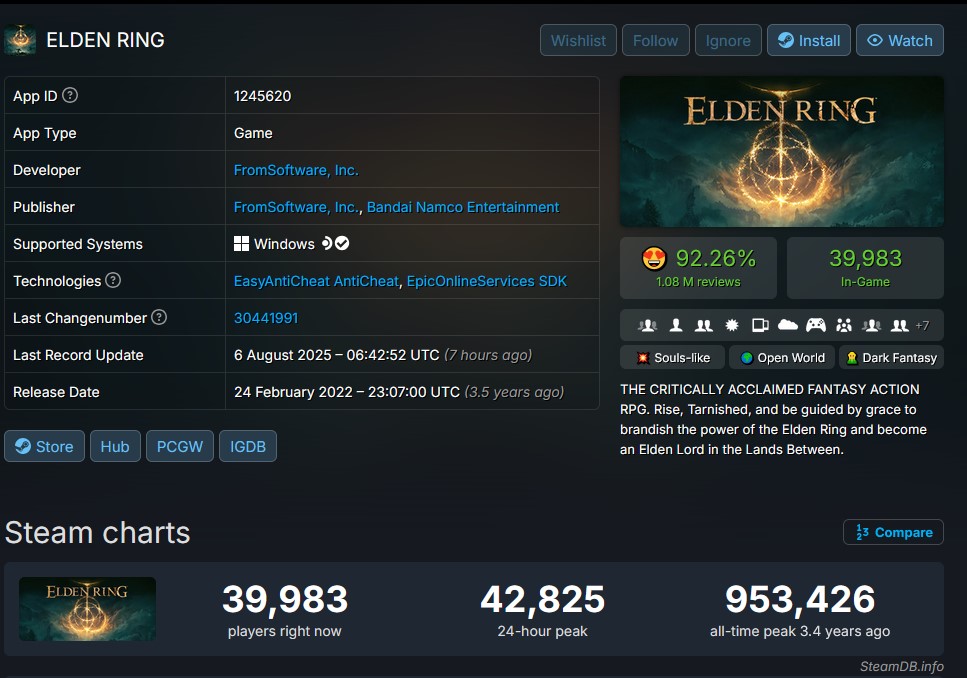The width and height of the screenshot is (967, 678).
Task: Click the eye icon on the Watch button
Action: [x=874, y=40]
